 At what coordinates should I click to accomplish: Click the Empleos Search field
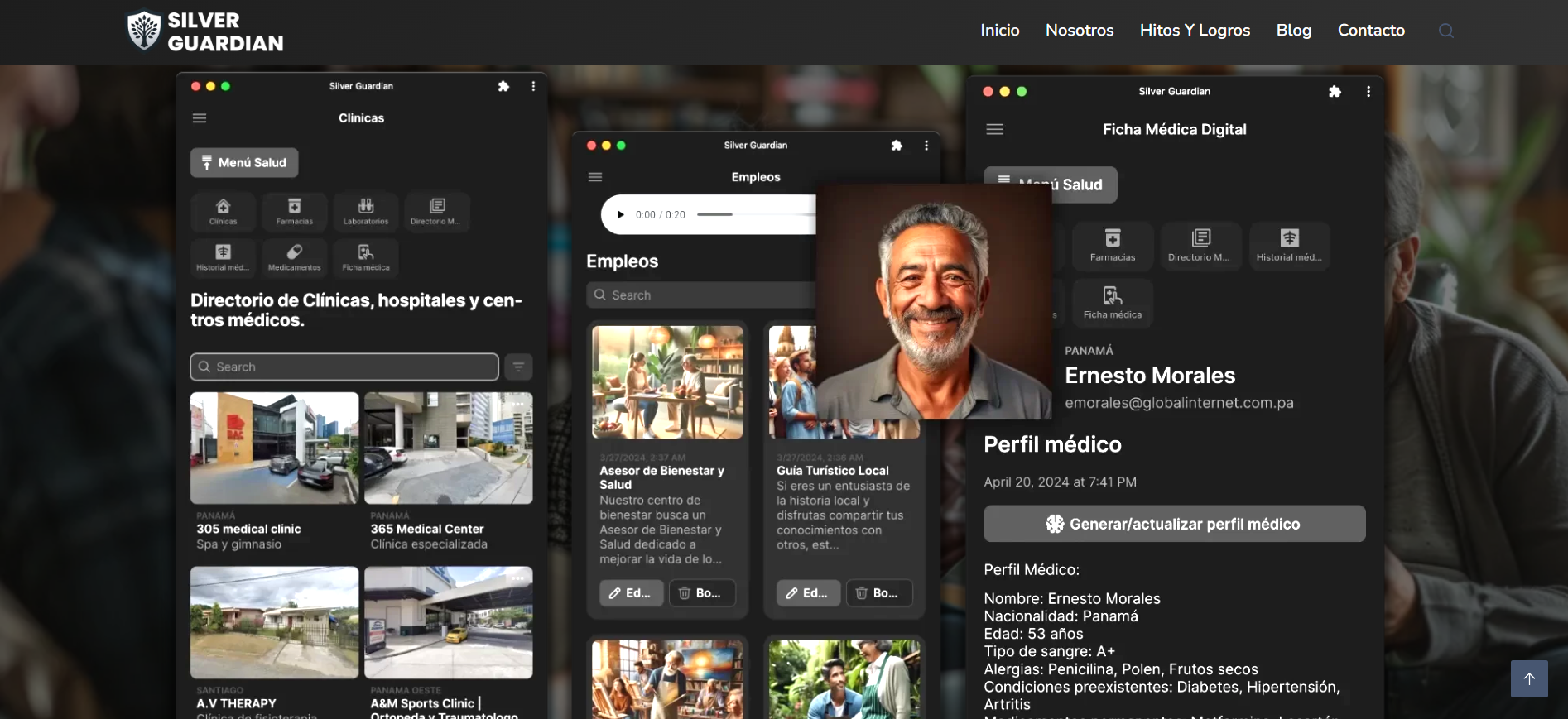[x=701, y=295]
